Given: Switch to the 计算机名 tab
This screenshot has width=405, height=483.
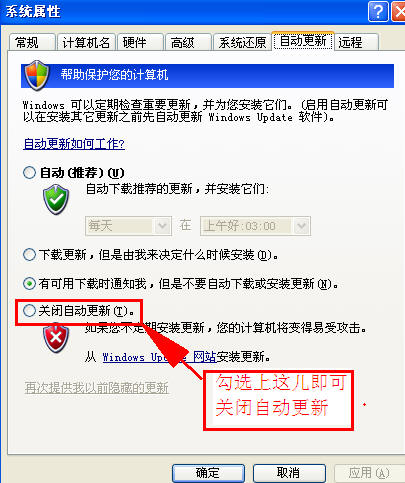Looking at the screenshot, I should (x=86, y=43).
